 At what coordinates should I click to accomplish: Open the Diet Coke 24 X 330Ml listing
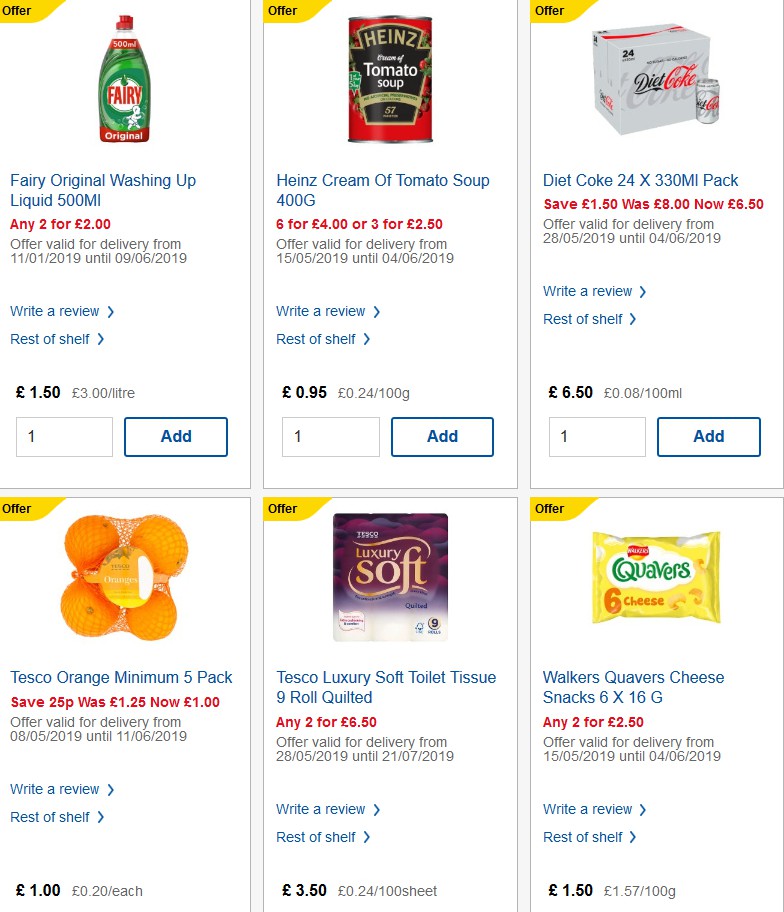tap(638, 180)
